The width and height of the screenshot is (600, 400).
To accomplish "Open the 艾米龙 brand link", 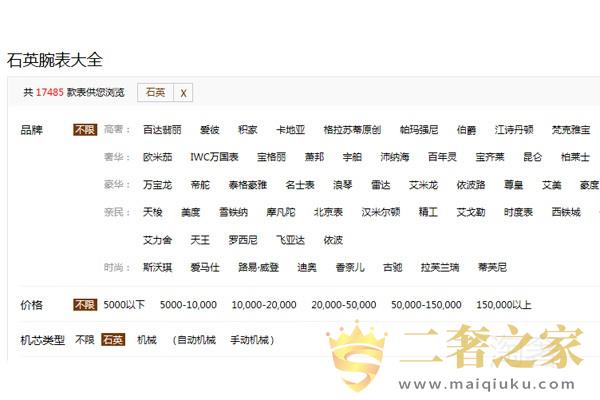I will point(423,185).
